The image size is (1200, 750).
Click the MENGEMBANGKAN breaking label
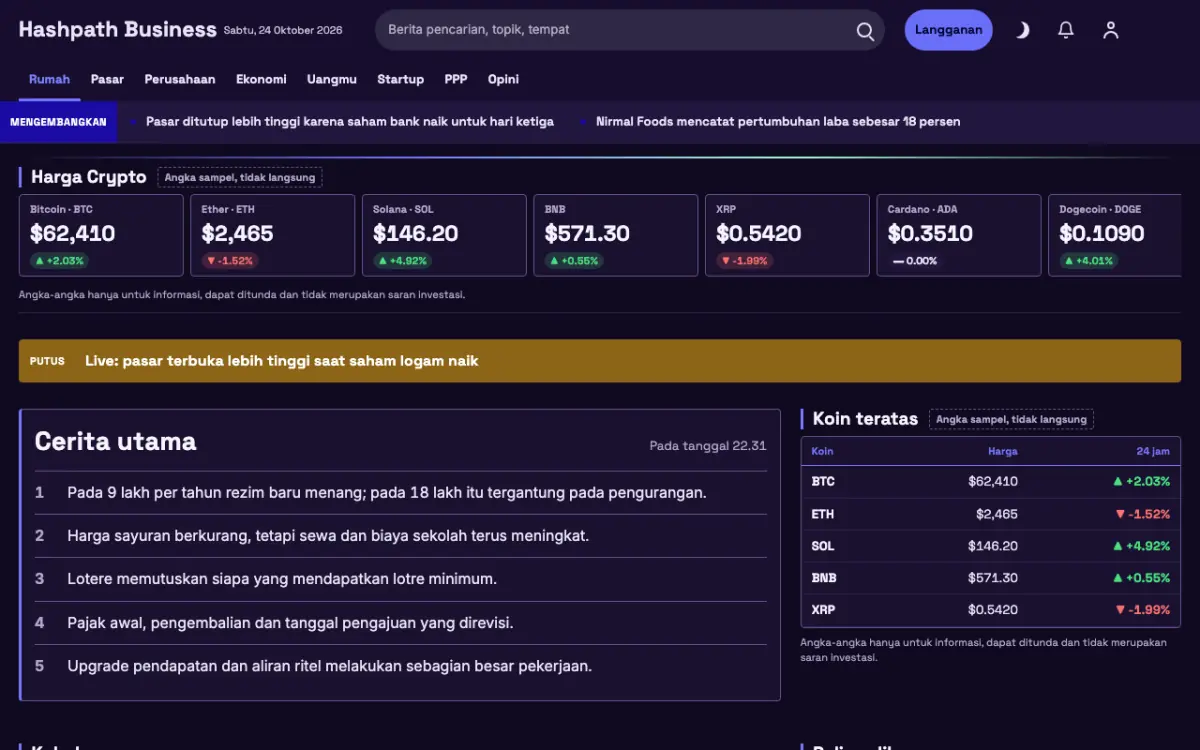coord(58,121)
